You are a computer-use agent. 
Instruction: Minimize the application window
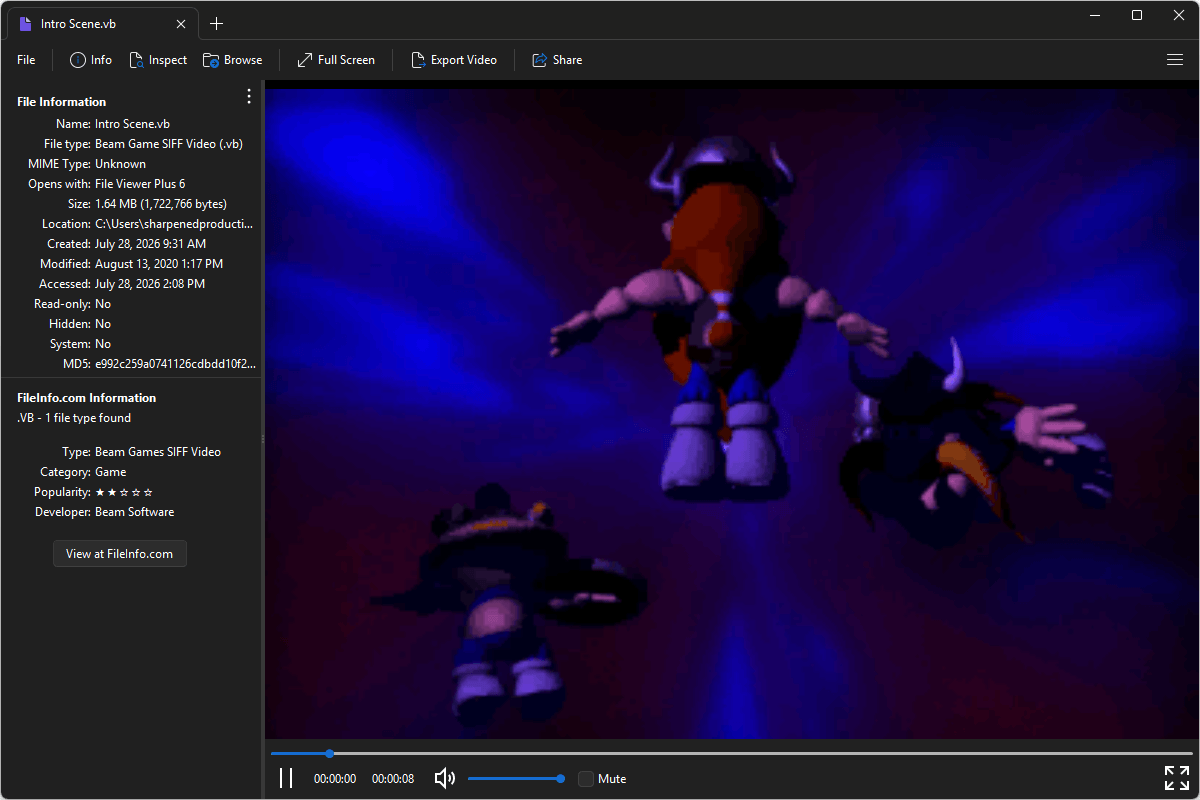[1097, 15]
